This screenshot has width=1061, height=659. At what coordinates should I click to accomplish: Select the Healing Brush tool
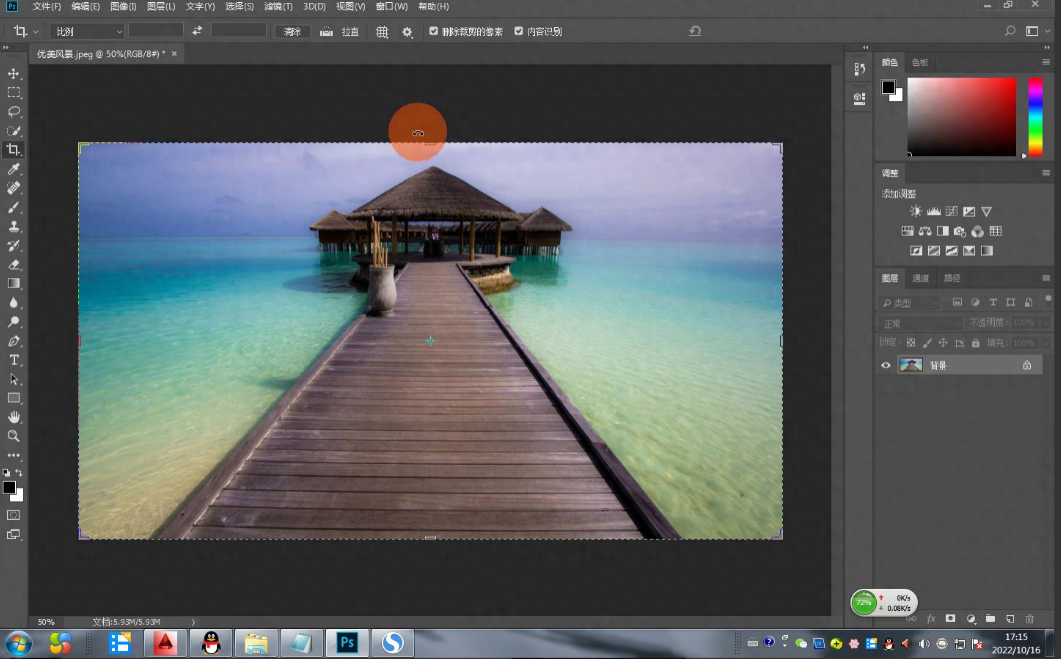14,188
